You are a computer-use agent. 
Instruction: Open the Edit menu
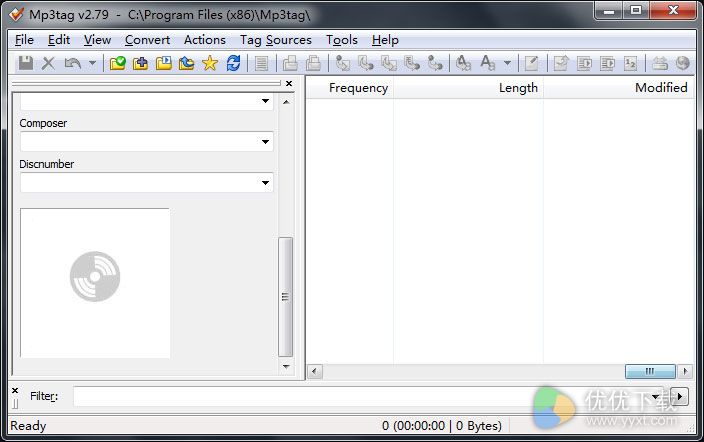59,40
